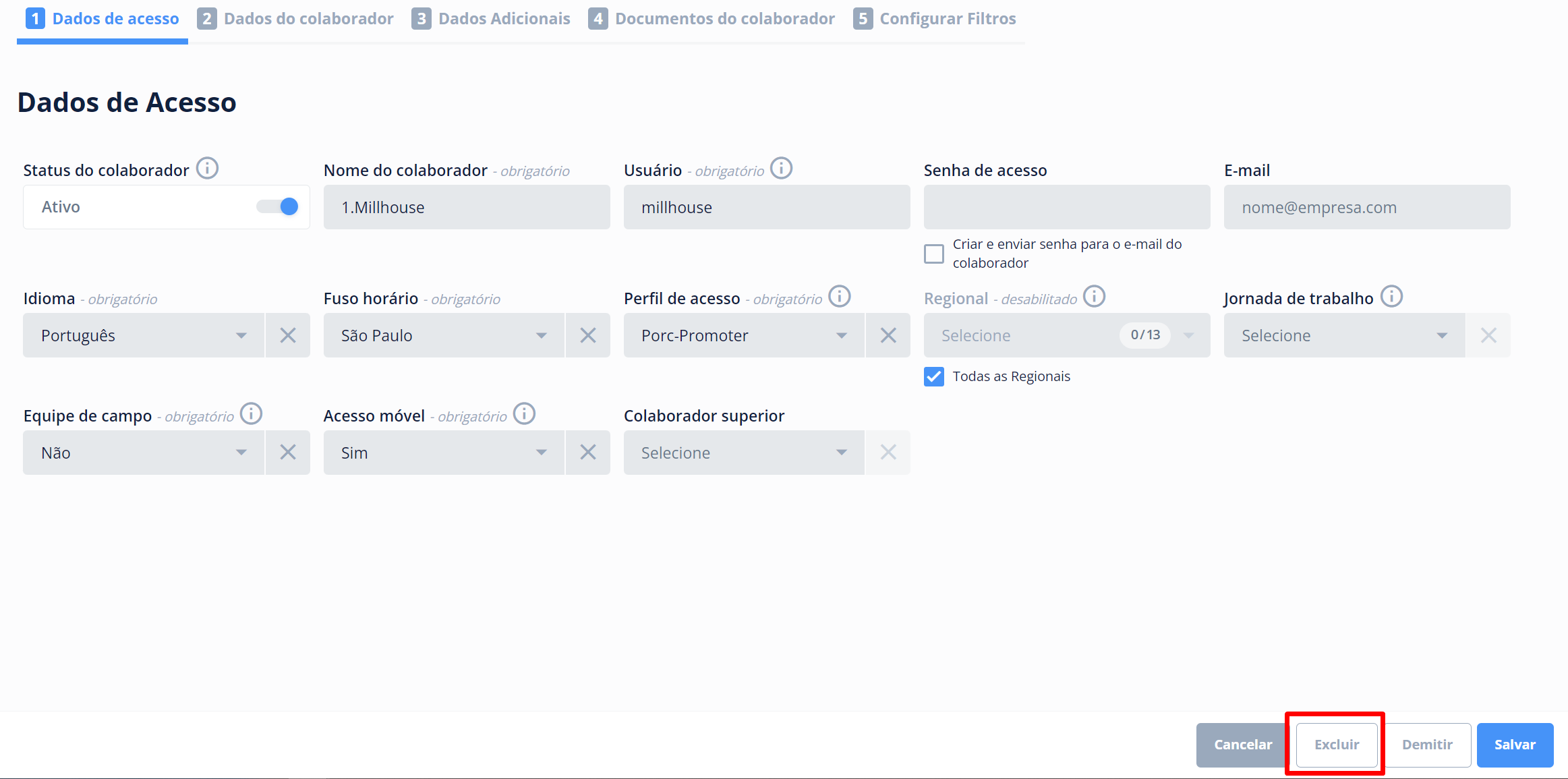The image size is (1568, 779).
Task: Clear the Fuso horário São Paulo selection
Action: tap(588, 335)
